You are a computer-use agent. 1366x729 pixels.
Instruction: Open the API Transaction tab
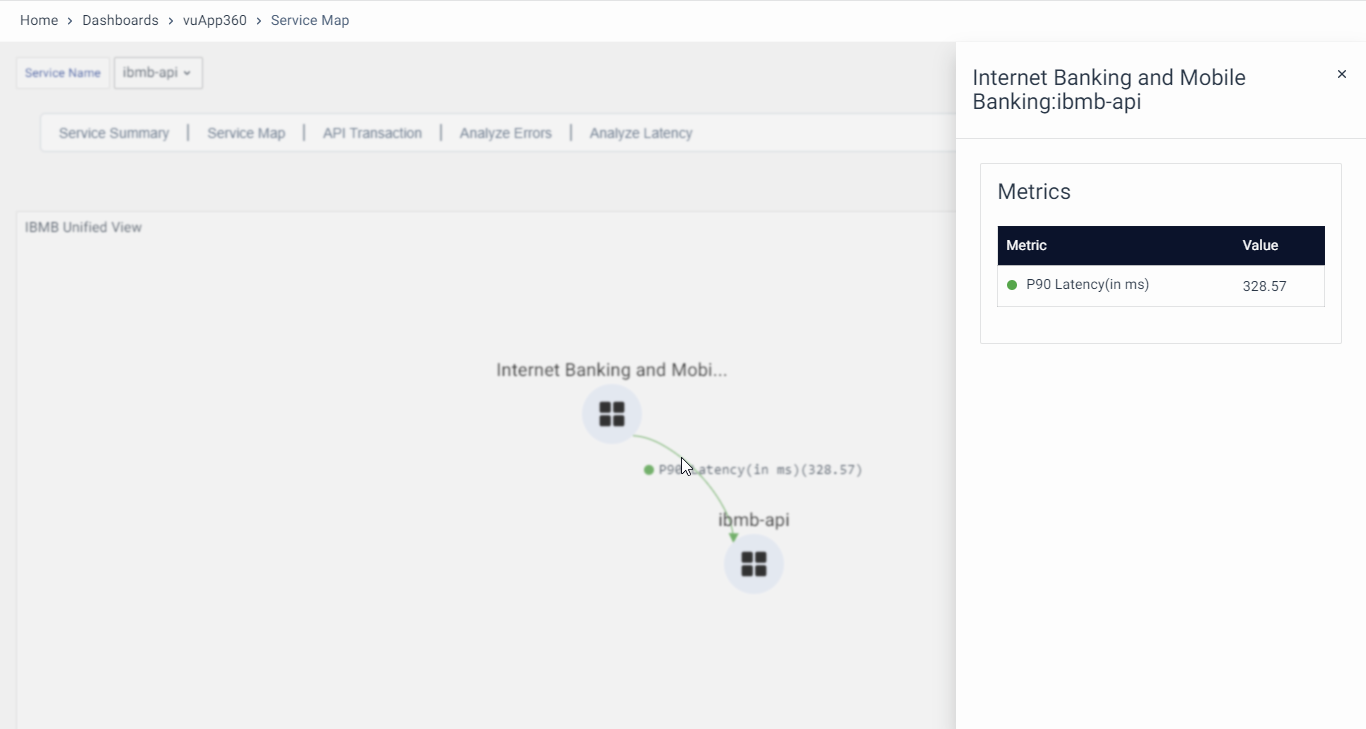tap(372, 133)
